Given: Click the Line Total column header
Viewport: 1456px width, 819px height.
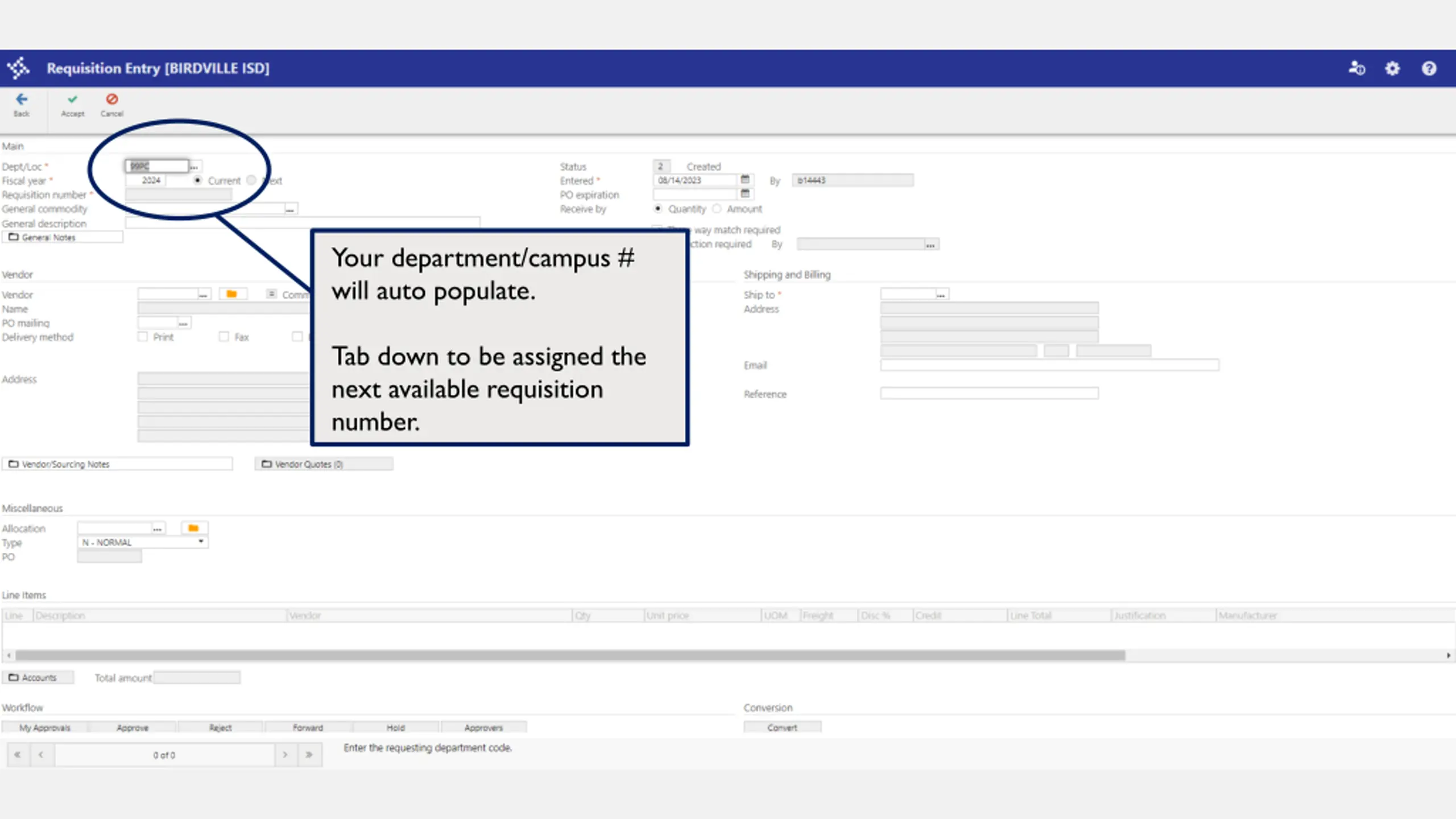Looking at the screenshot, I should 1059,615.
